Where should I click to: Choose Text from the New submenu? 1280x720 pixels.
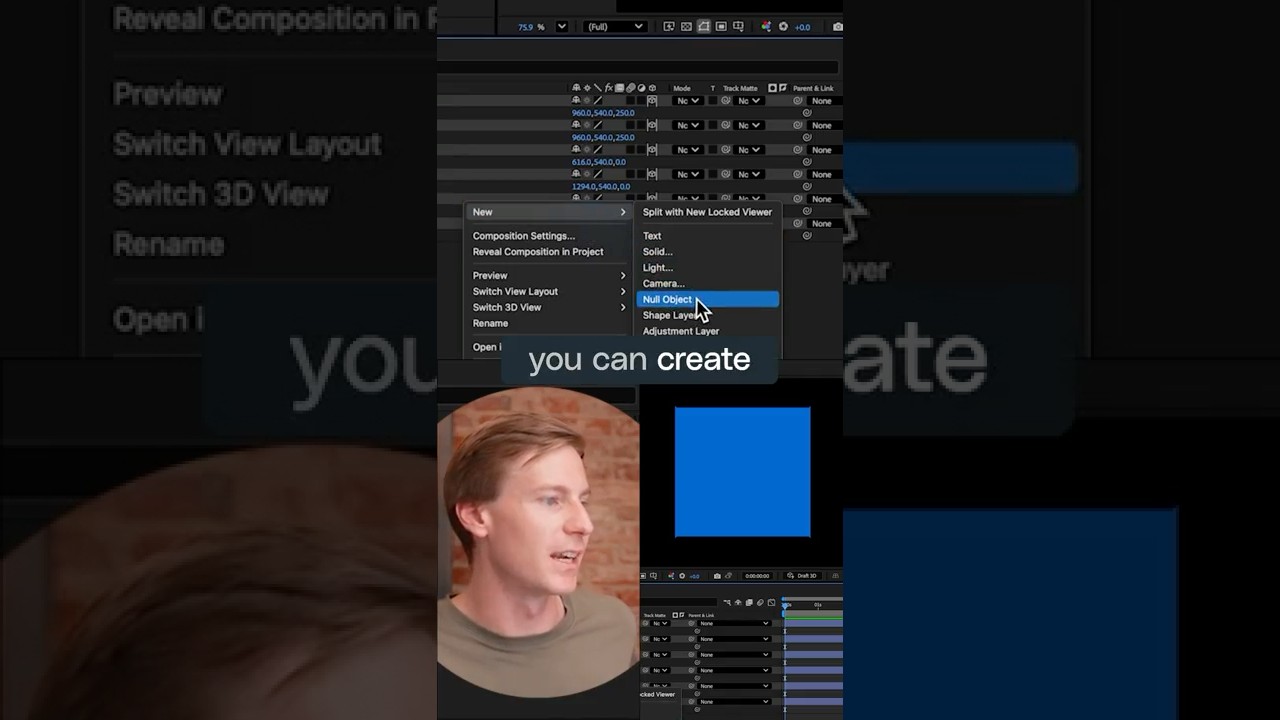[x=707, y=236]
